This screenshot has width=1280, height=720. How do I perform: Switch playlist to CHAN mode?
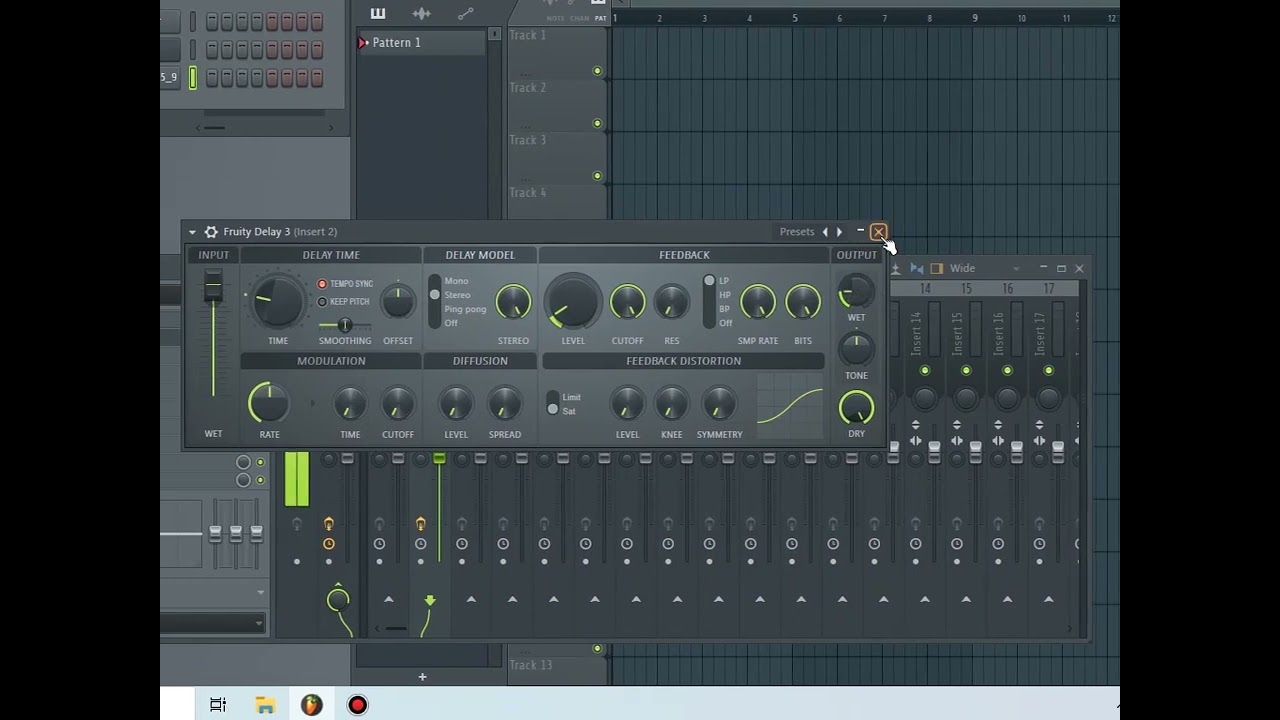point(579,18)
